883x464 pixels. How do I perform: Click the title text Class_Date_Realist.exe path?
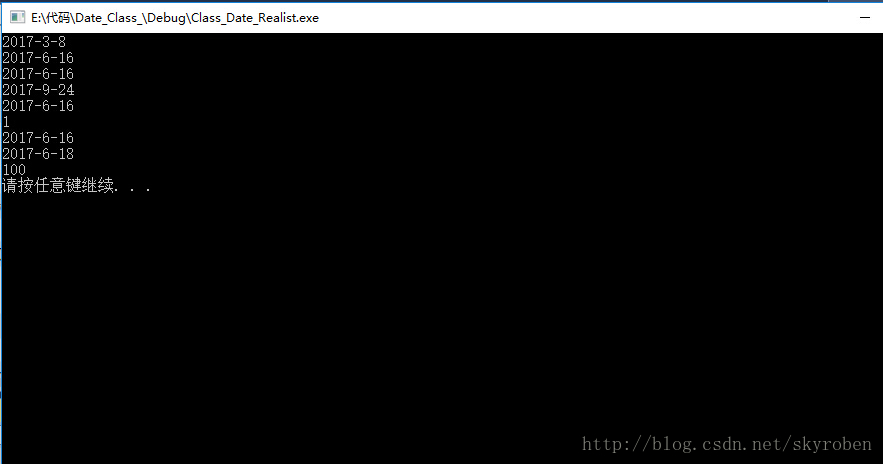(175, 18)
